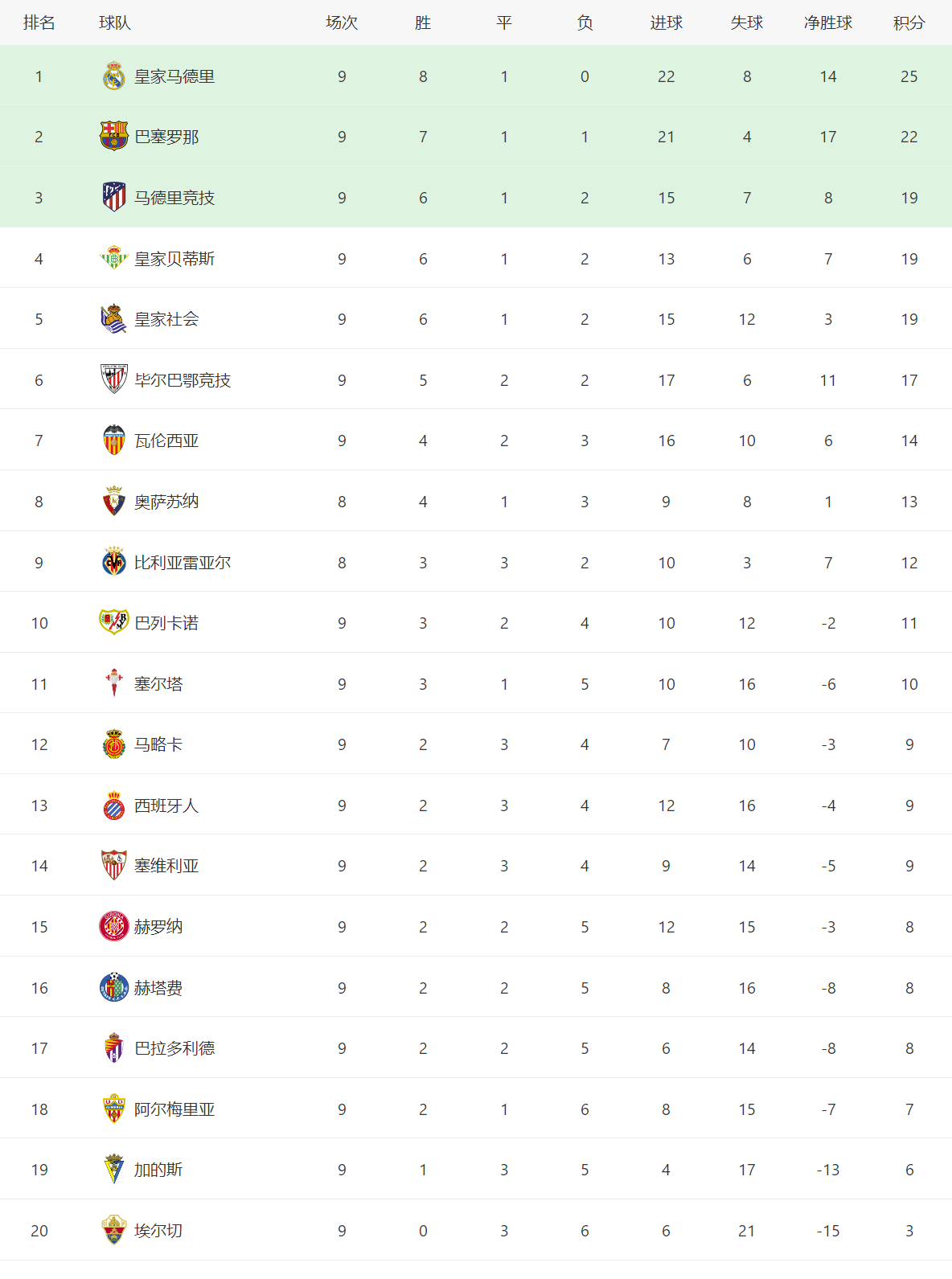Open 埃尔切 team page link

point(158,1231)
